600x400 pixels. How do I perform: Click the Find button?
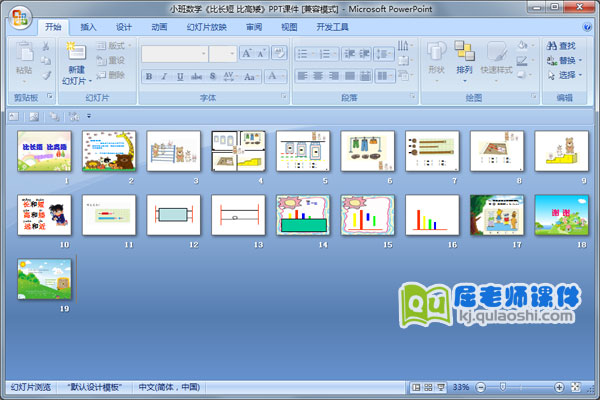click(x=561, y=46)
